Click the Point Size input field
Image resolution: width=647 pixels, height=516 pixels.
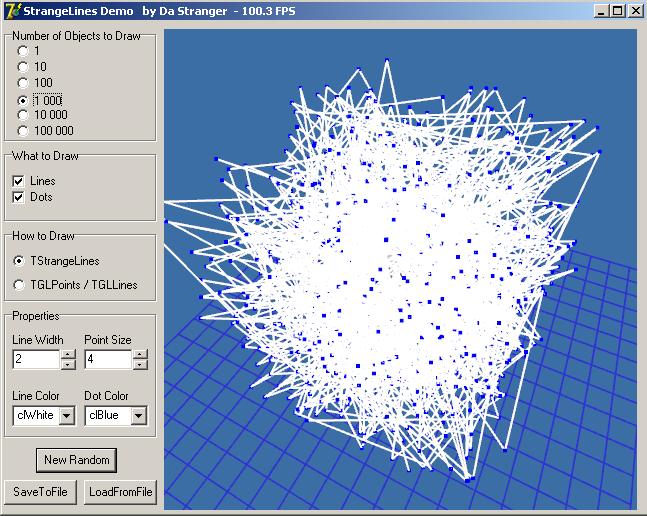[109, 359]
